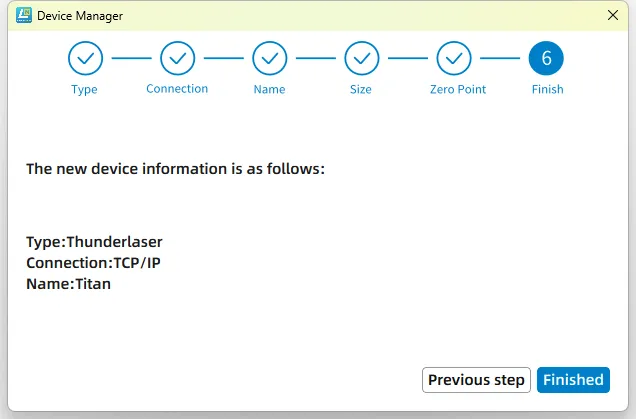
Task: Select the "Size" step label
Action: click(x=361, y=90)
